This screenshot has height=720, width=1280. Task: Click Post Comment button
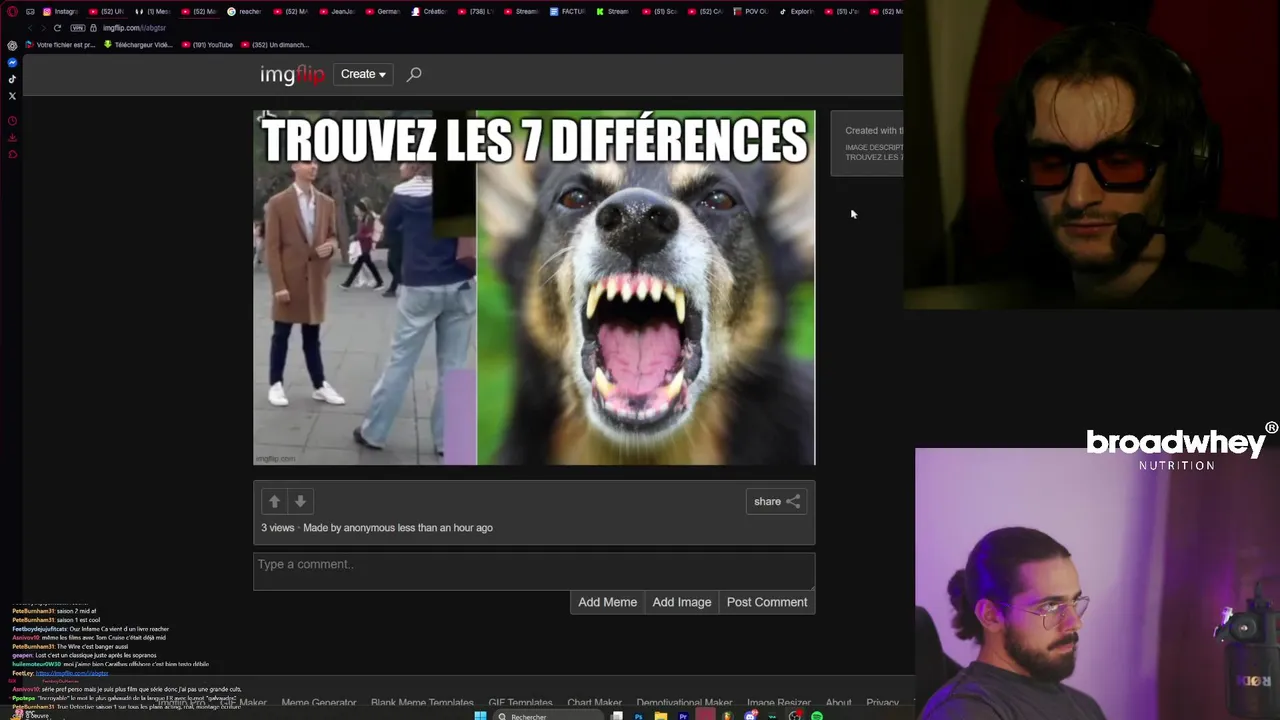point(767,602)
